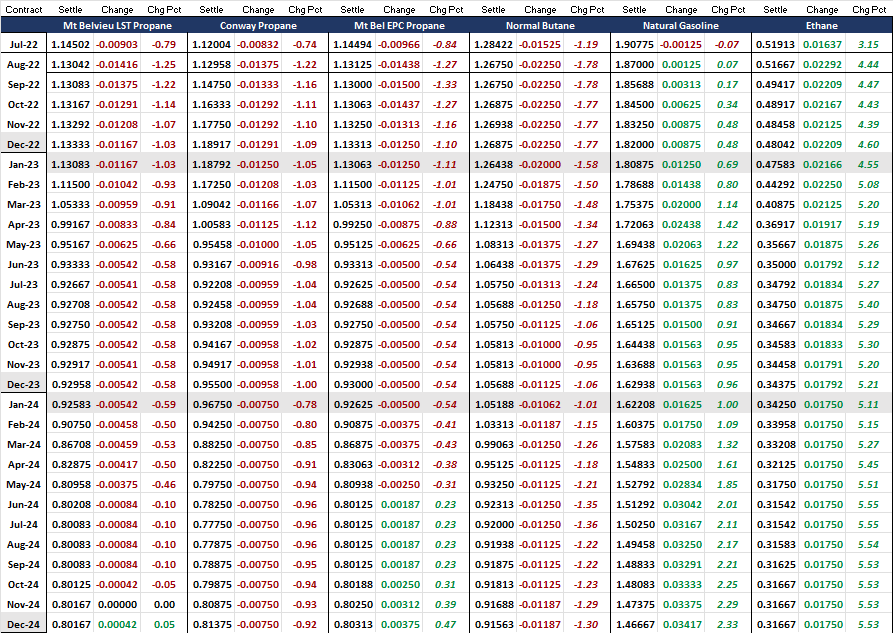The height and width of the screenshot is (633, 893).
Task: Click Ethane change percent 4.60
Action: point(869,145)
